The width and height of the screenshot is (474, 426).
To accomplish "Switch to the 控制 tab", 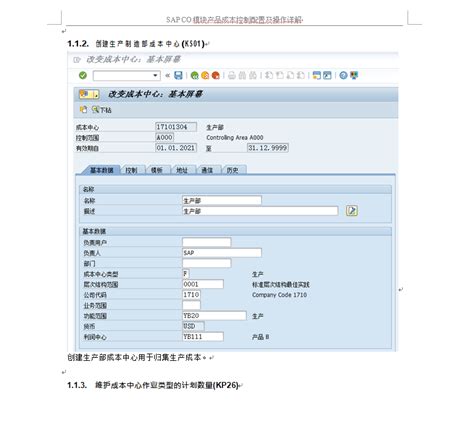I will pos(131,170).
